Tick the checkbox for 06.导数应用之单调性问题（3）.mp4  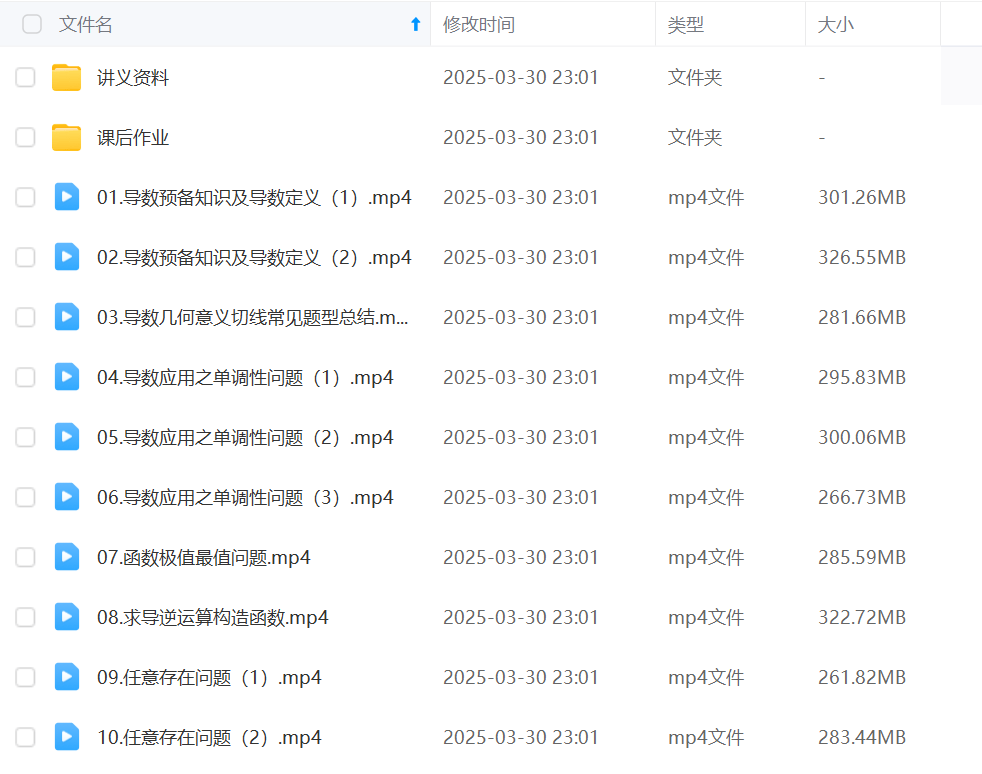[x=25, y=497]
